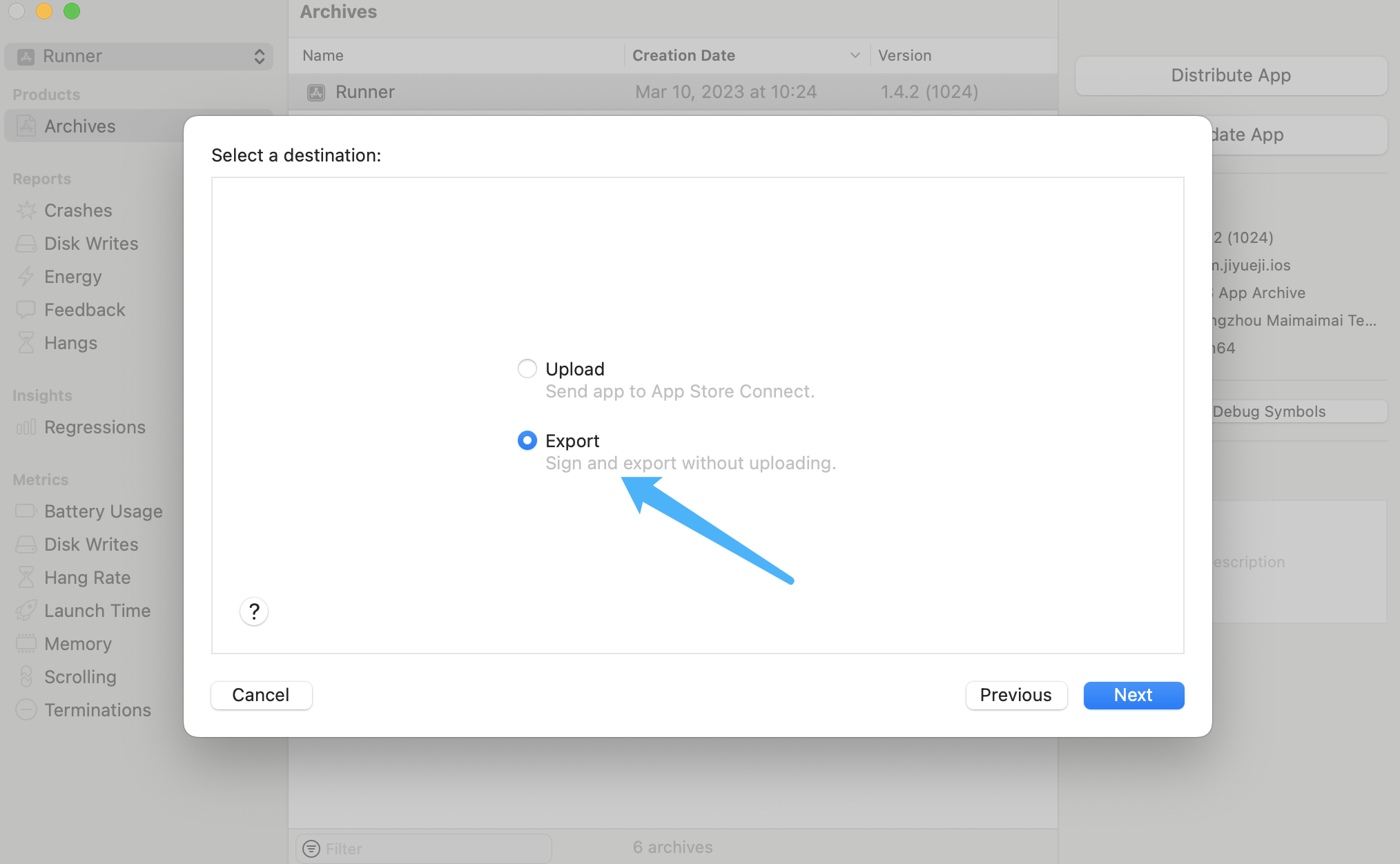Image resolution: width=1400 pixels, height=864 pixels.
Task: Open Memory metrics in sidebar
Action: pyautogui.click(x=78, y=644)
